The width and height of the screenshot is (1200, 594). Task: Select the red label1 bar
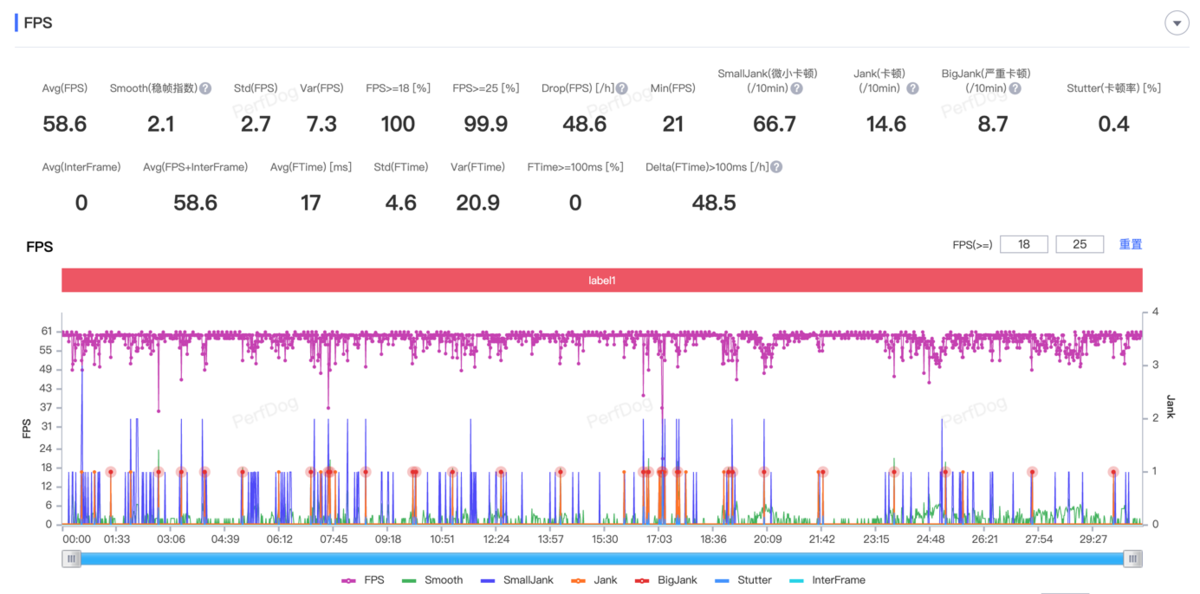click(601, 281)
